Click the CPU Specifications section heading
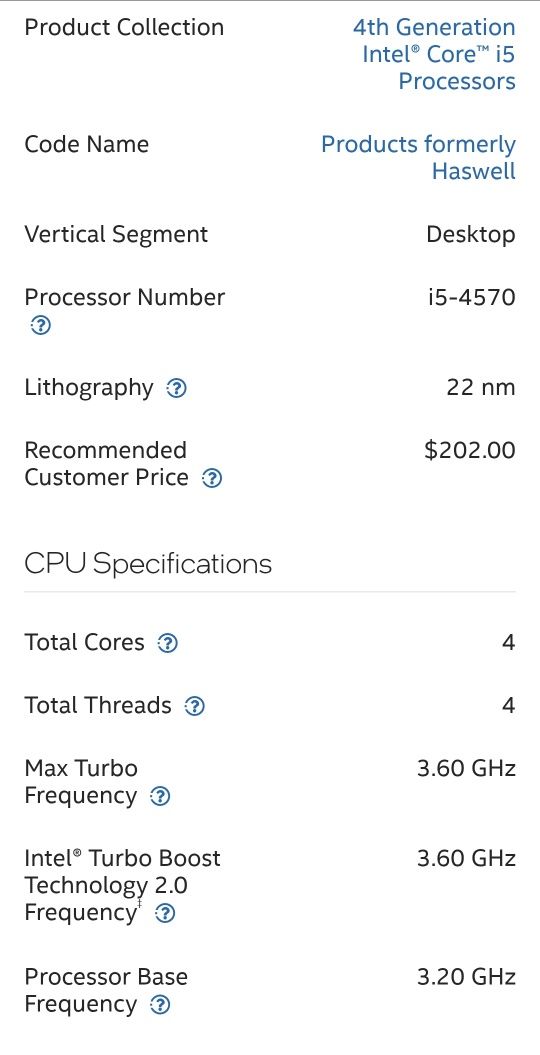Screen dimensions: 540x1055 [148, 563]
